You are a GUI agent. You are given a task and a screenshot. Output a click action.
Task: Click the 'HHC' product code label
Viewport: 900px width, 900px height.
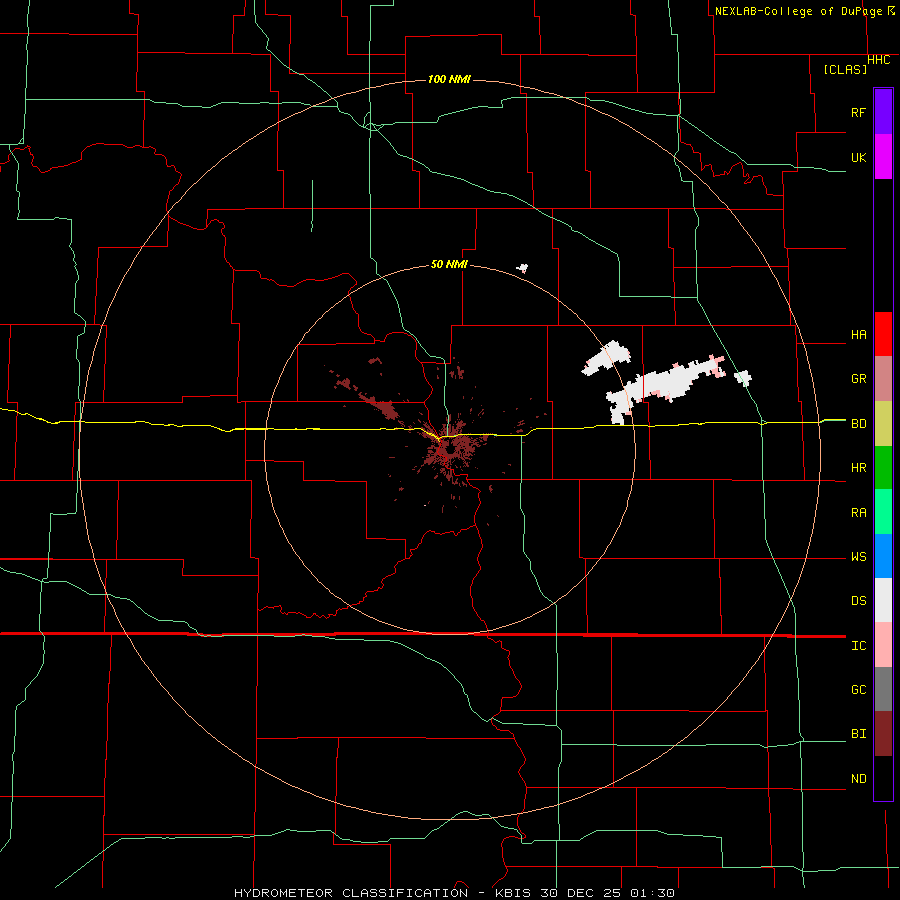[x=879, y=60]
